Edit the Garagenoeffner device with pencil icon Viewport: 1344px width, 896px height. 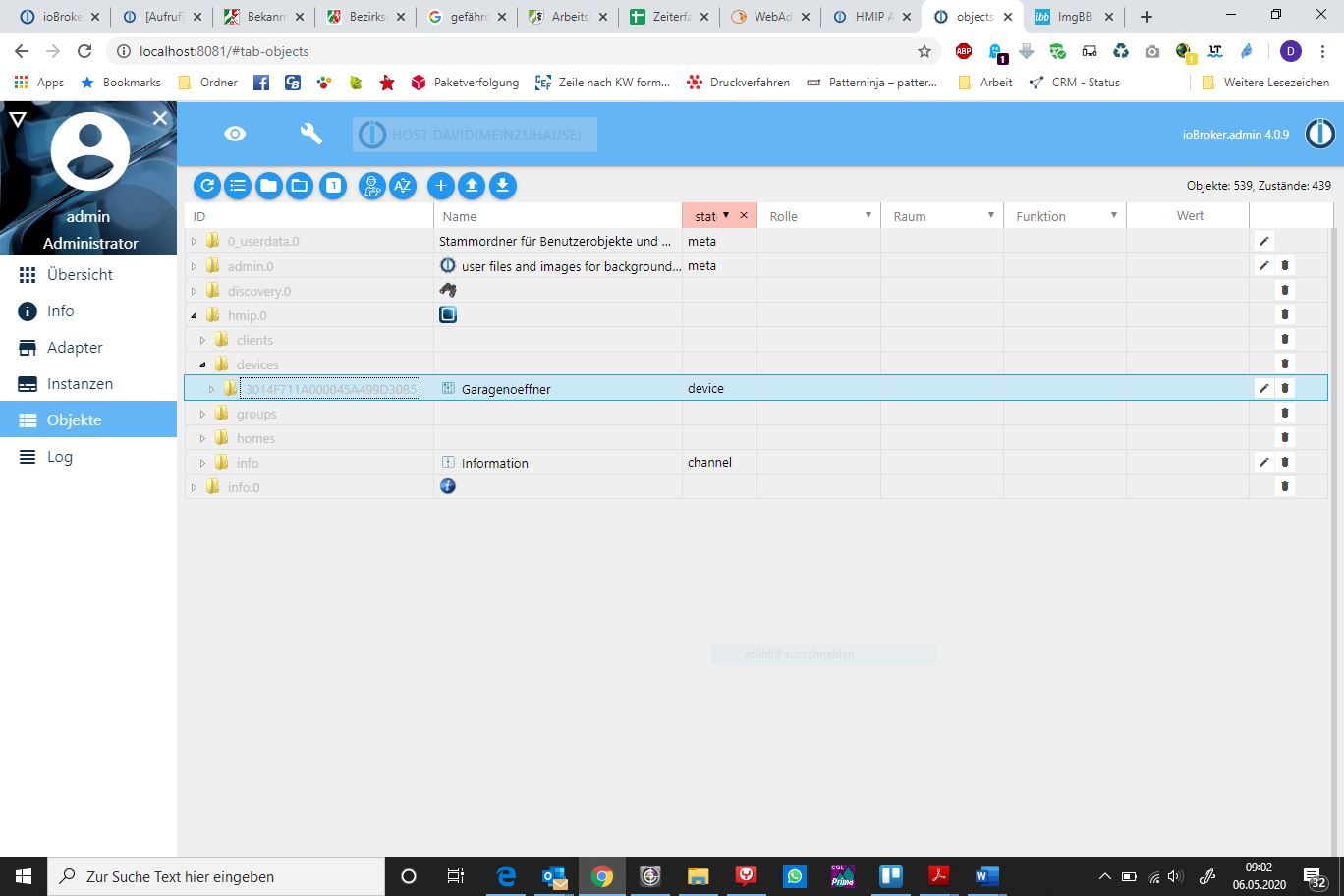click(x=1264, y=388)
